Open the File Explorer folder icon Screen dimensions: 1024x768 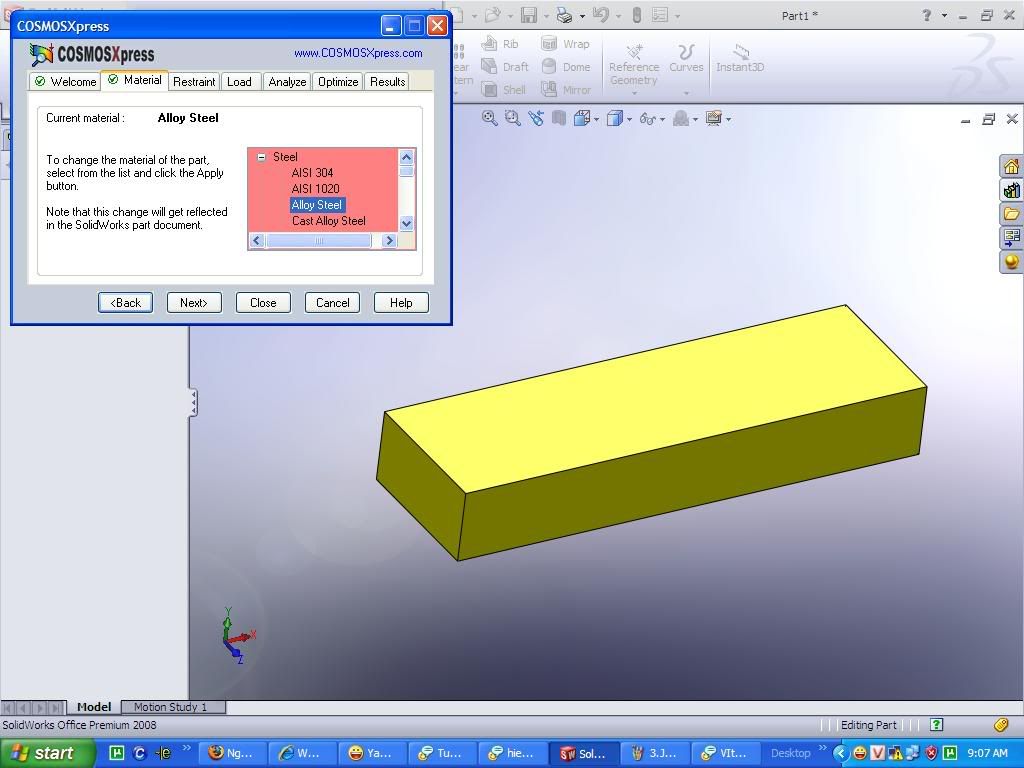[1011, 214]
